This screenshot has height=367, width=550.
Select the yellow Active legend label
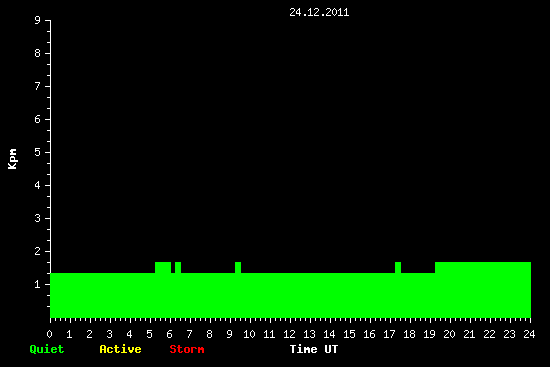[x=120, y=349]
